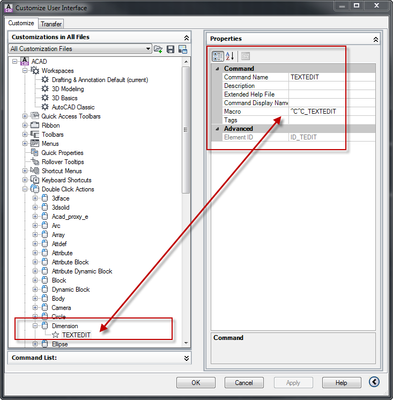Select the Camera tree item
The width and height of the screenshot is (393, 400).
click(x=61, y=307)
